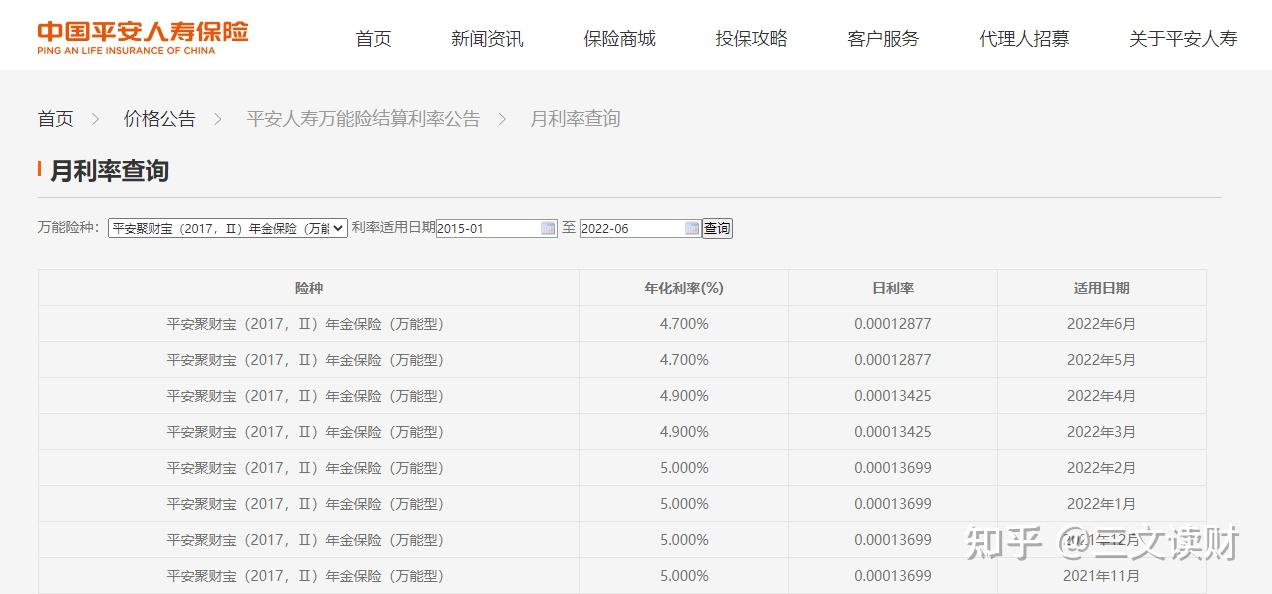
Task: Click the 5.000% rate in the 2022年1月 row
Action: click(x=684, y=504)
